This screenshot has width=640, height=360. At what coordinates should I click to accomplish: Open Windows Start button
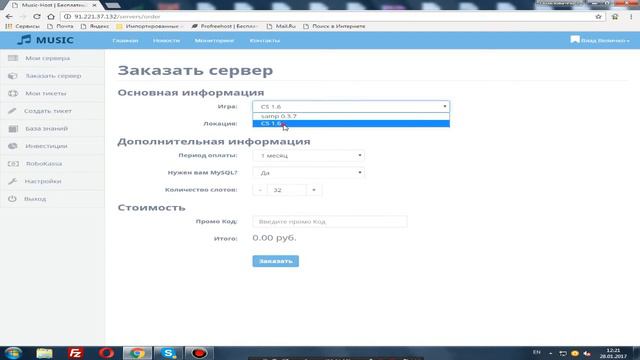pyautogui.click(x=13, y=353)
